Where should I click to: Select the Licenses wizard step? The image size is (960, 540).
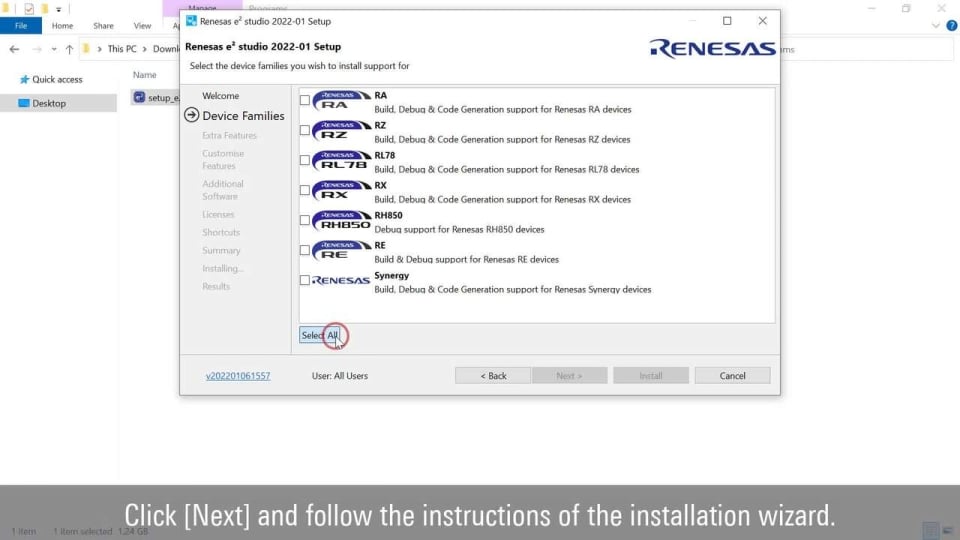(218, 214)
